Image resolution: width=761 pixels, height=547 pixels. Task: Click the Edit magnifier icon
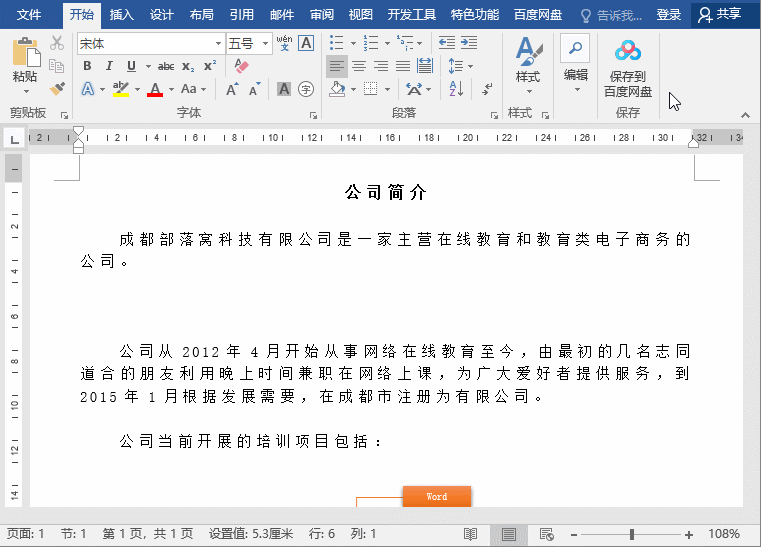coord(575,48)
